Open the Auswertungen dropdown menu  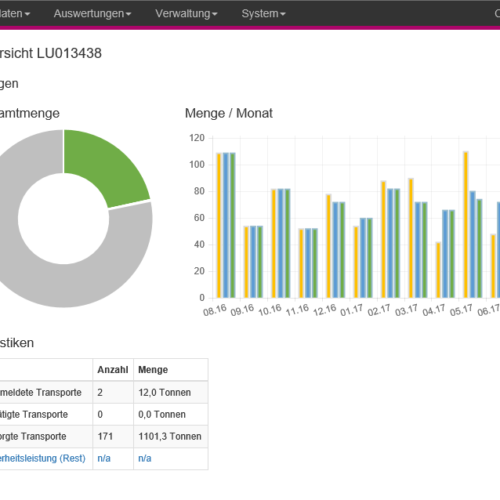click(x=92, y=14)
